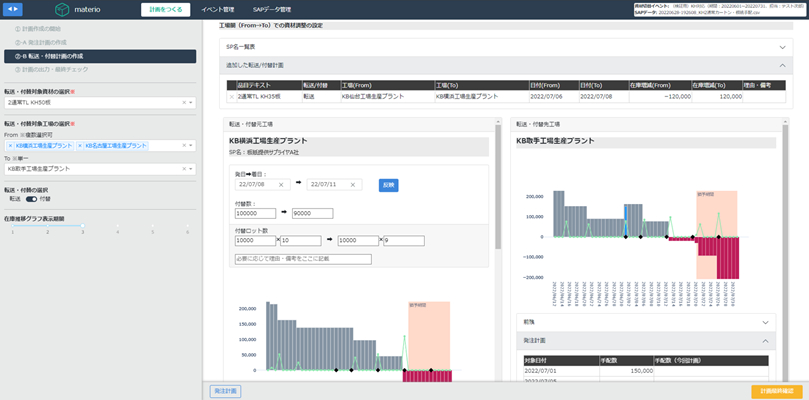Click the blue sidebar collapse arrows button
This screenshot has width=809, height=400.
(x=14, y=9)
